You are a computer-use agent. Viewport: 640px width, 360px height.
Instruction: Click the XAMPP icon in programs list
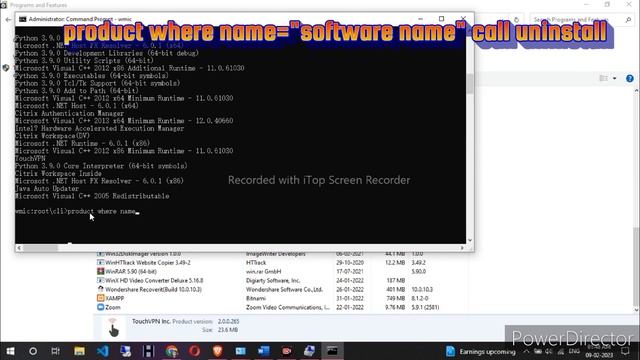pos(100,298)
